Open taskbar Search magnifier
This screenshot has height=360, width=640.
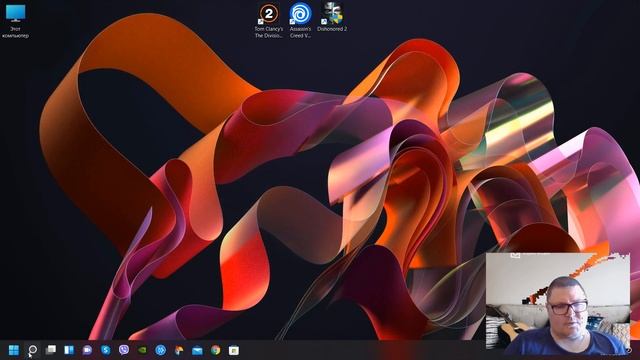click(32, 350)
